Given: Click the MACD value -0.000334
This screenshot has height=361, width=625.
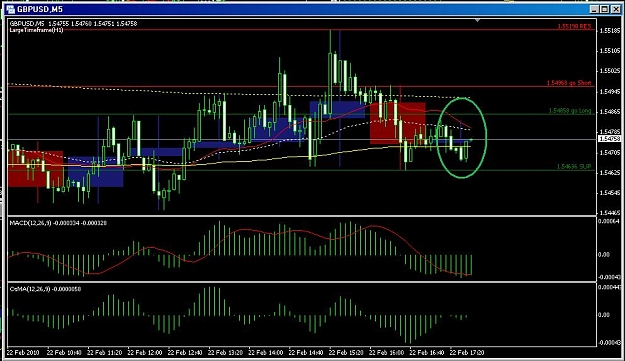Looking at the screenshot, I should (66, 223).
